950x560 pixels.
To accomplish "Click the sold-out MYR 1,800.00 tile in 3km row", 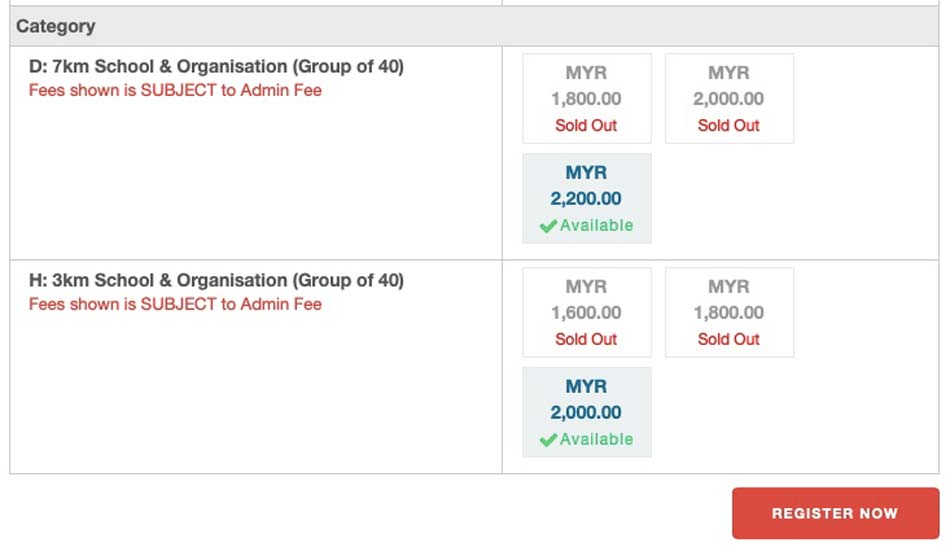I will click(x=729, y=312).
